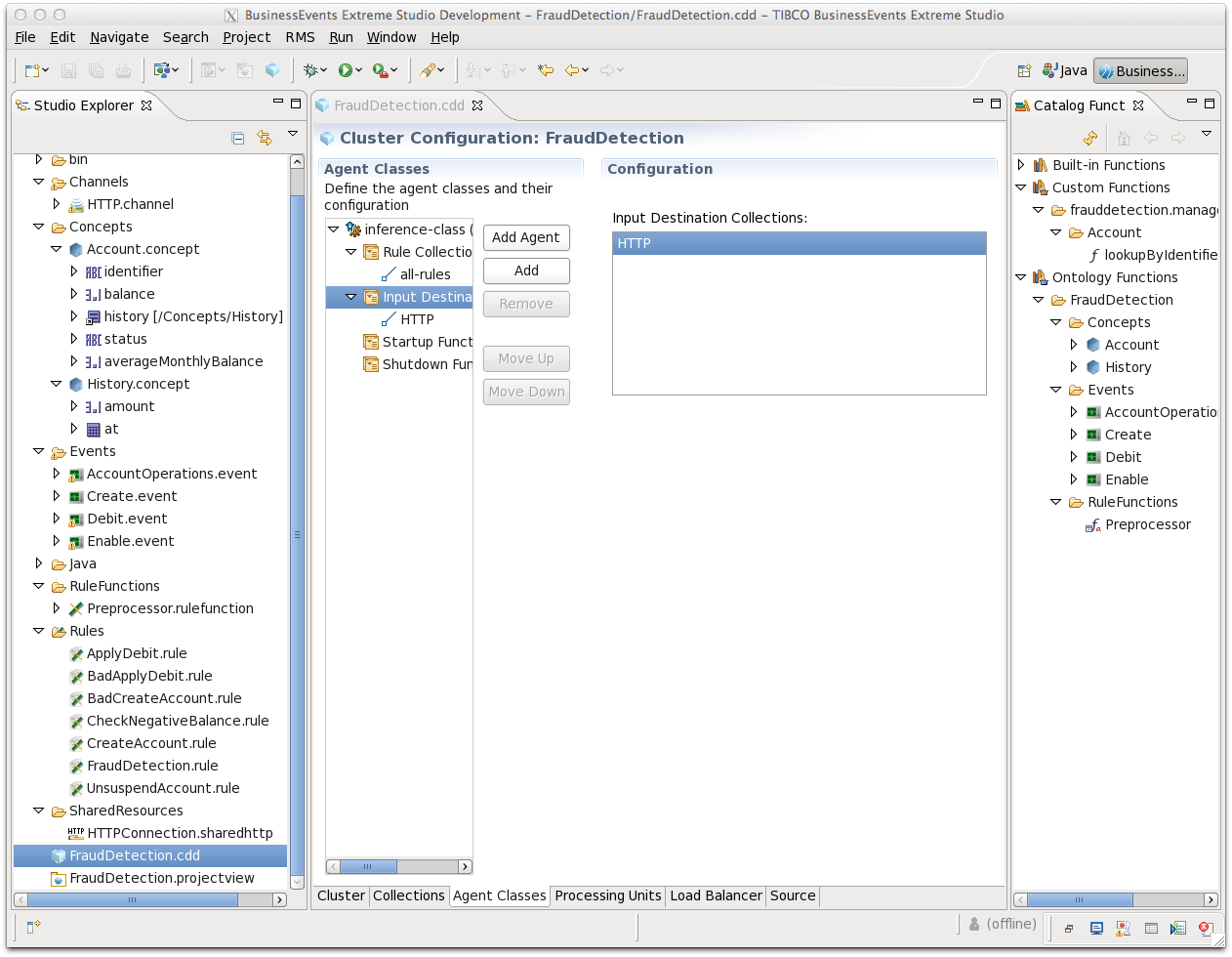Click the flashlight Search toolbar icon
Viewport: 1232px width, 957px height.
pos(428,70)
